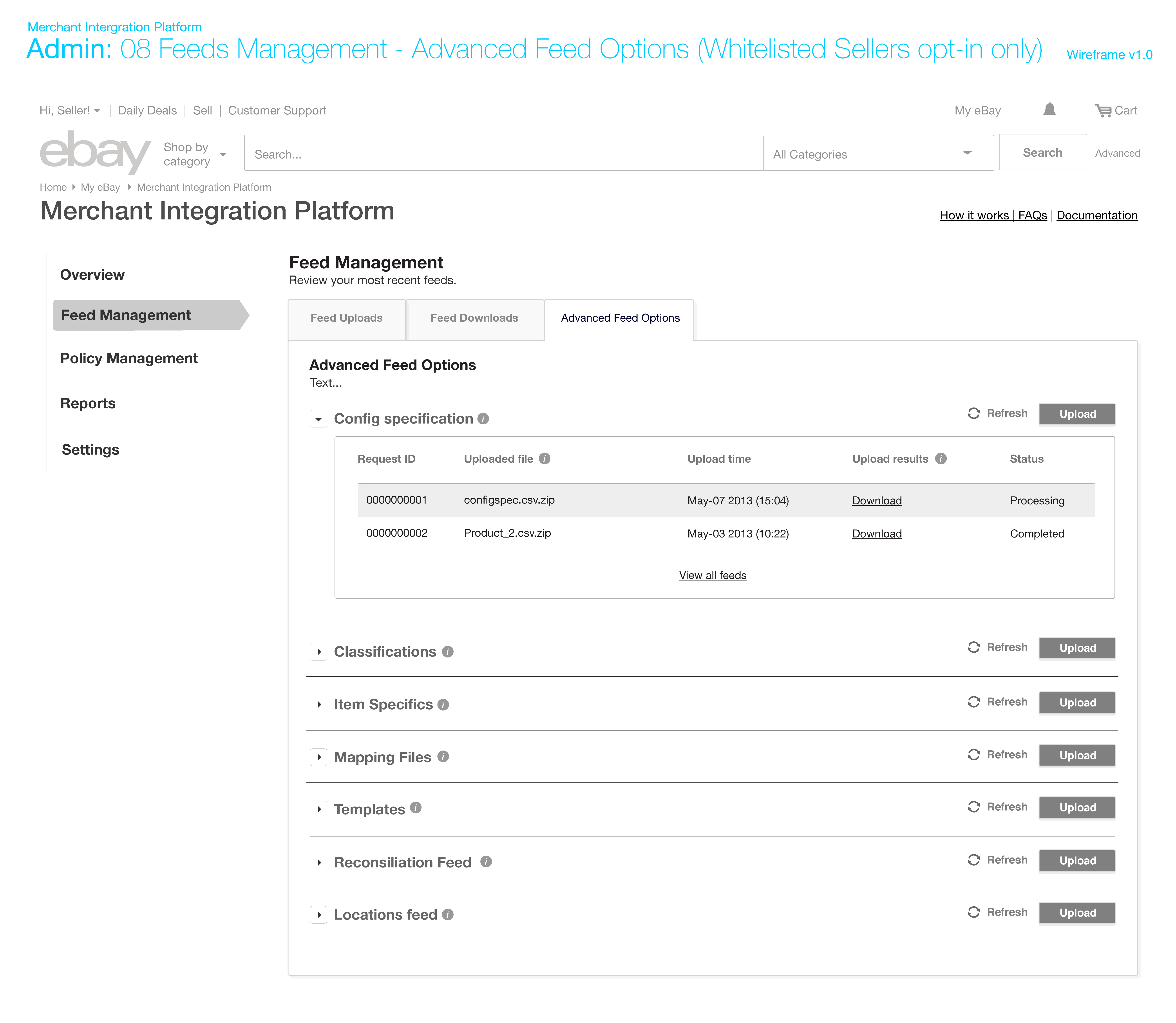Refresh the Item Specifics section
Image resolution: width=1176 pixels, height=1023 pixels.
coord(997,702)
